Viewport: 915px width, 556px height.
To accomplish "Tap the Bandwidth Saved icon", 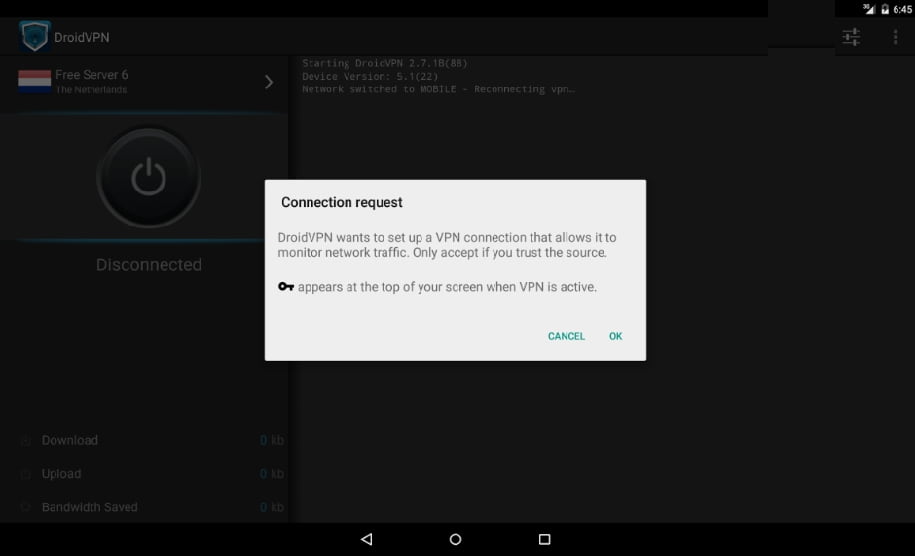I will [25, 507].
